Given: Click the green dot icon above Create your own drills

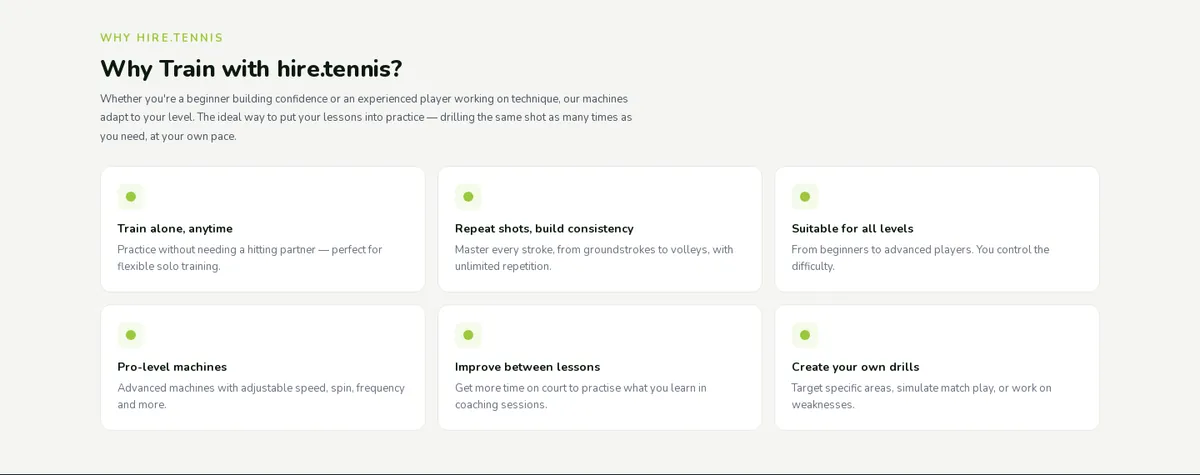Looking at the screenshot, I should click(805, 335).
